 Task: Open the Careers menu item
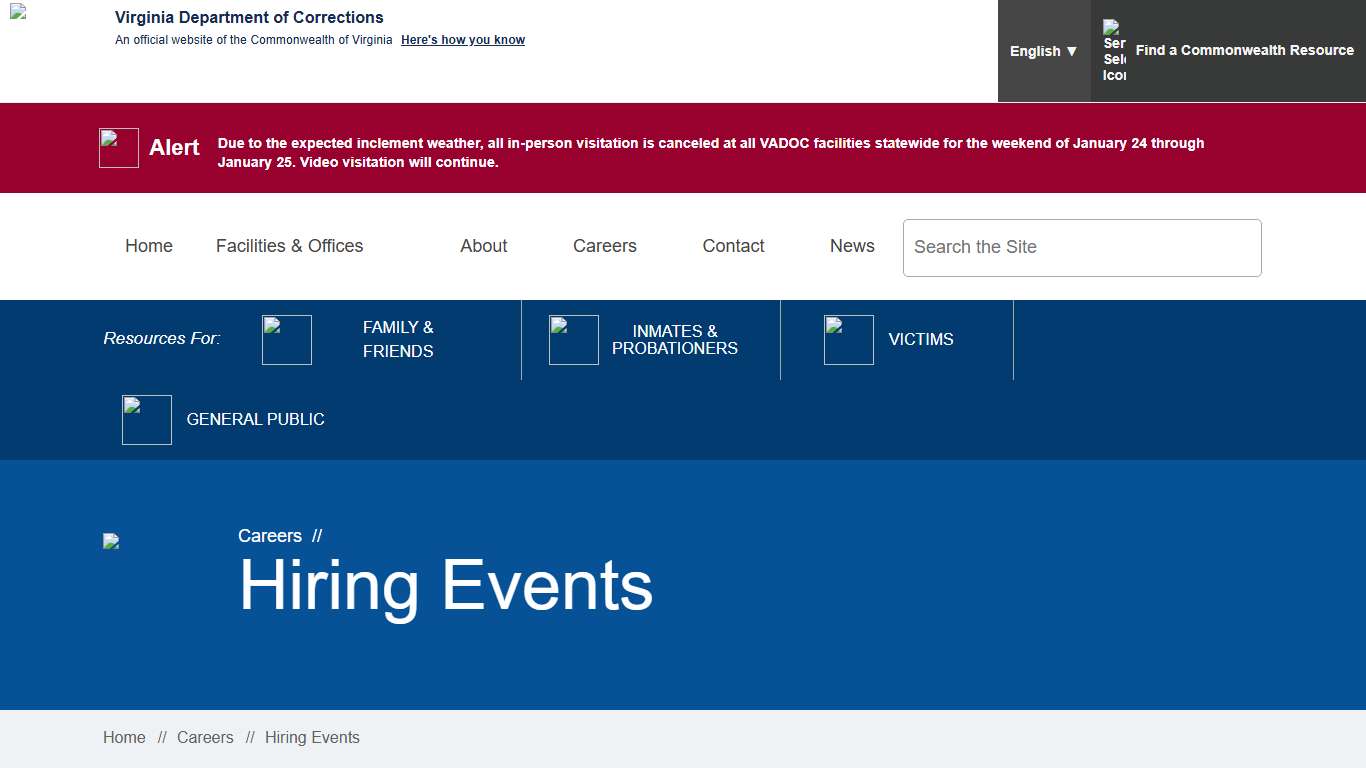pyautogui.click(x=605, y=246)
